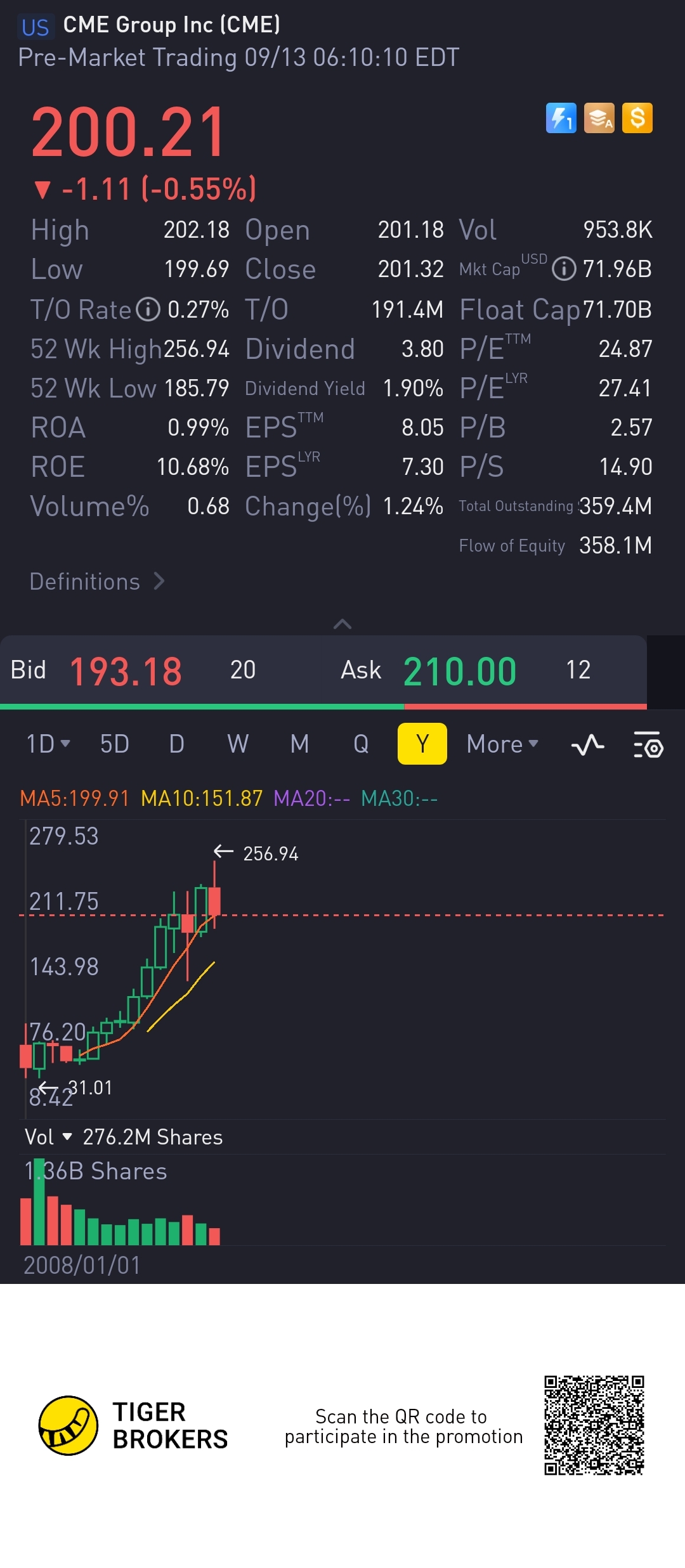Tap the 52 Wk High value 256.94

pyautogui.click(x=197, y=349)
